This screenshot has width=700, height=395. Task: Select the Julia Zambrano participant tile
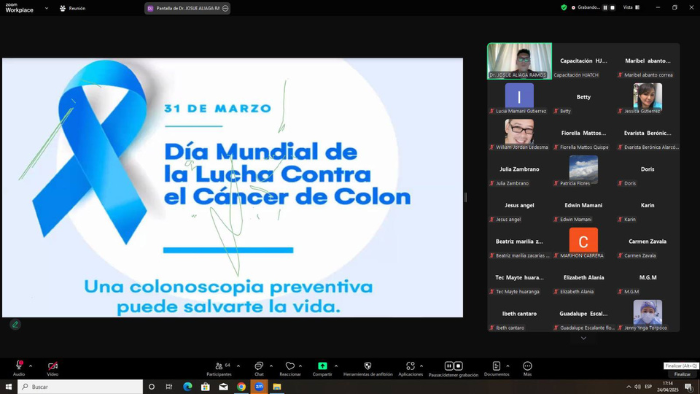point(519,170)
